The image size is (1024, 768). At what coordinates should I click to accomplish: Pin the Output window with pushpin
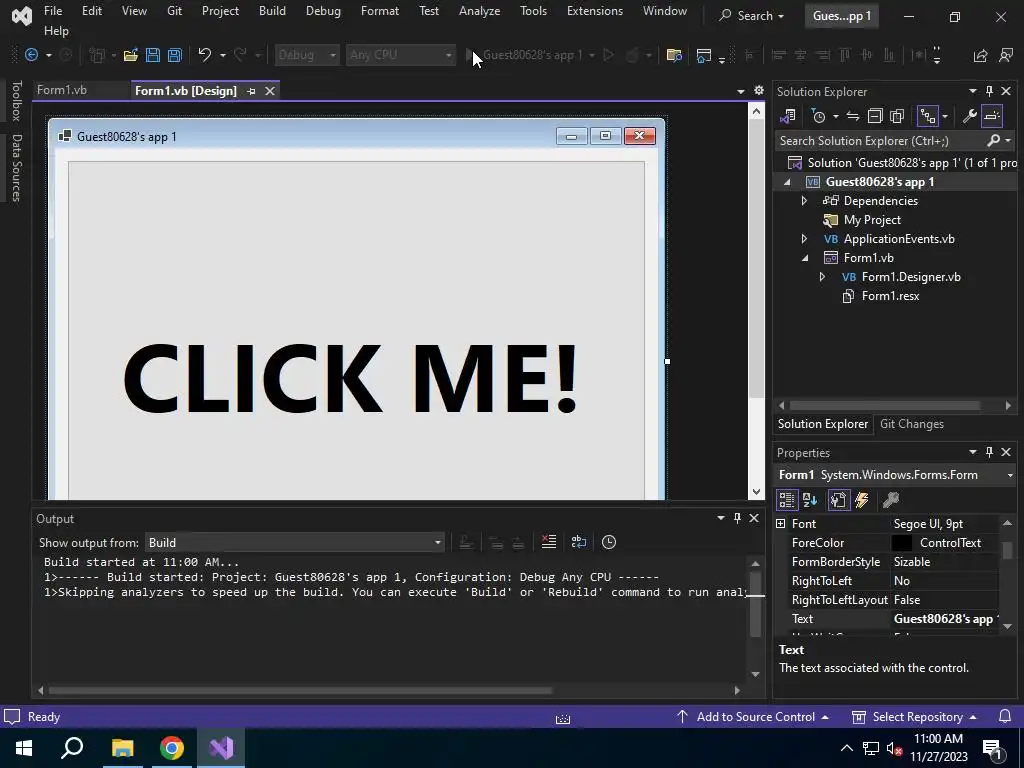[737, 518]
